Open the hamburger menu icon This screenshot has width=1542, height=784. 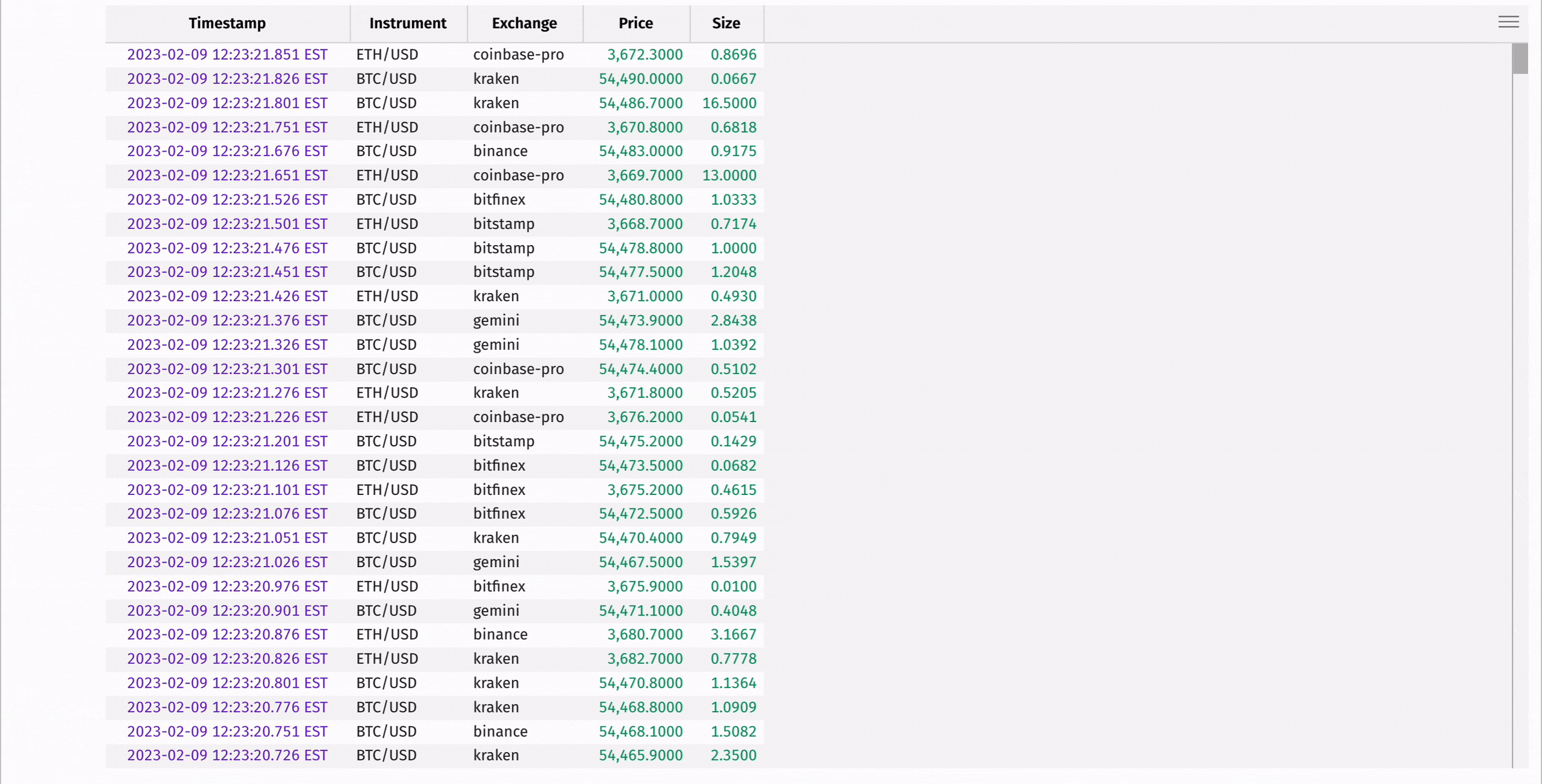1509,22
